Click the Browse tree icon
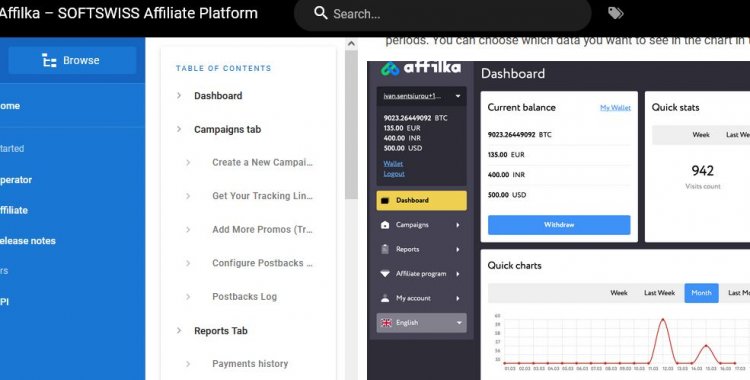This screenshot has height=380, width=750. coord(49,60)
